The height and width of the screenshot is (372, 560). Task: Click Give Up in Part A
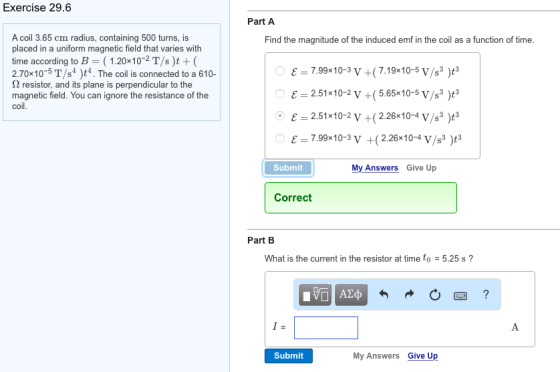point(421,168)
